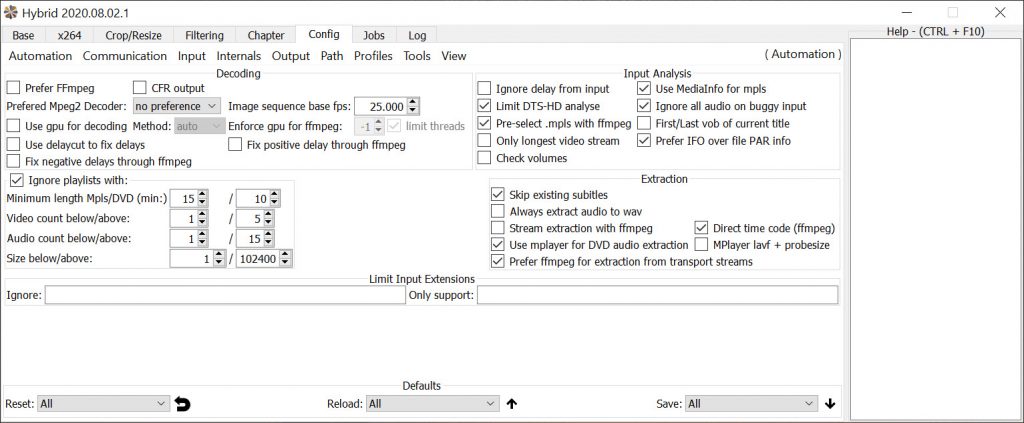The image size is (1024, 423).
Task: Open the decoding Method auto dropdown
Action: 200,126
